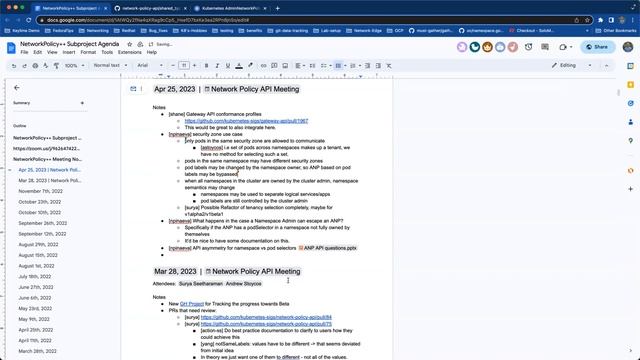Click the font size input field
Screen dimensions: 640x360
(184, 65)
